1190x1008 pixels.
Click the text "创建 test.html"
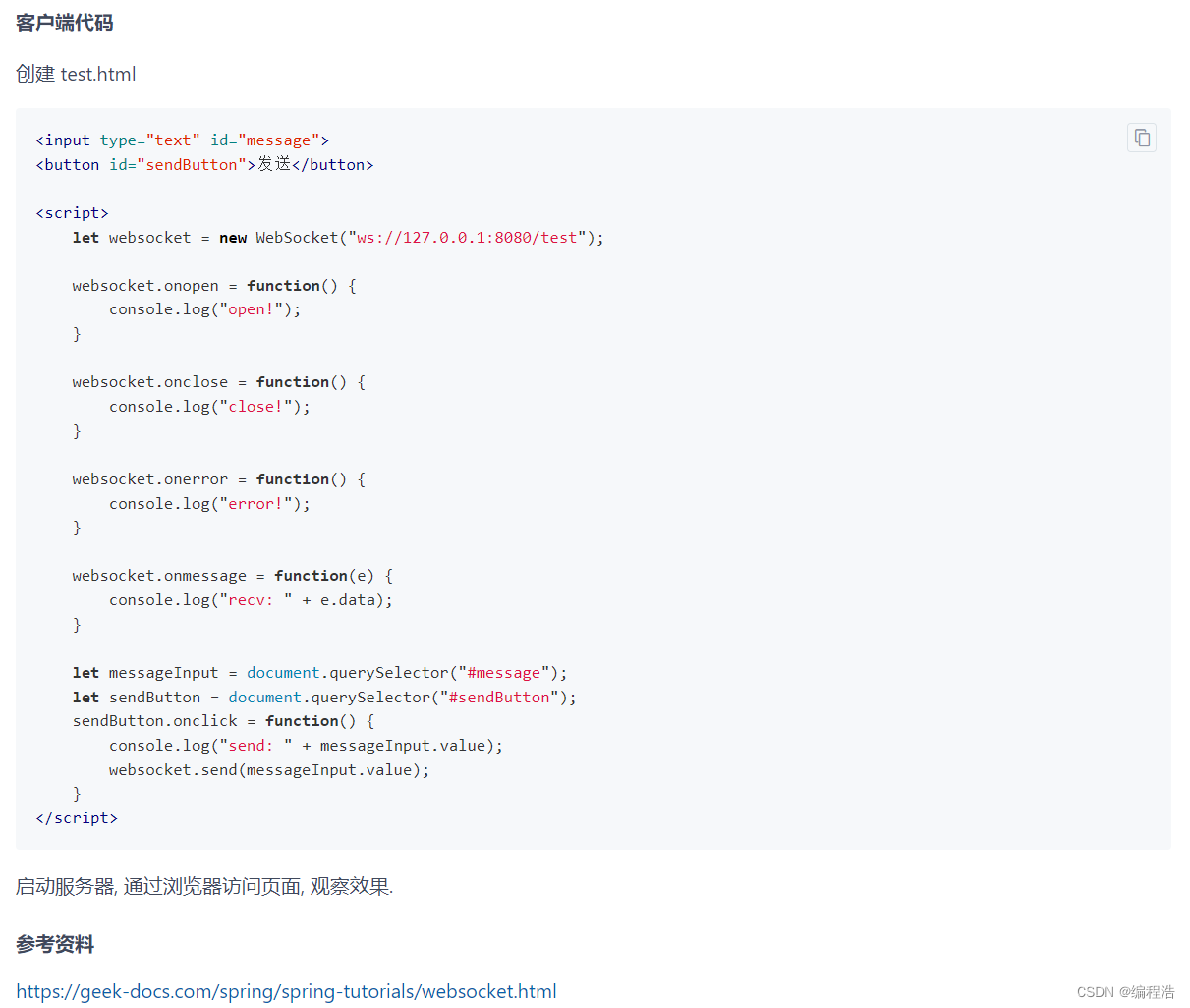click(76, 74)
